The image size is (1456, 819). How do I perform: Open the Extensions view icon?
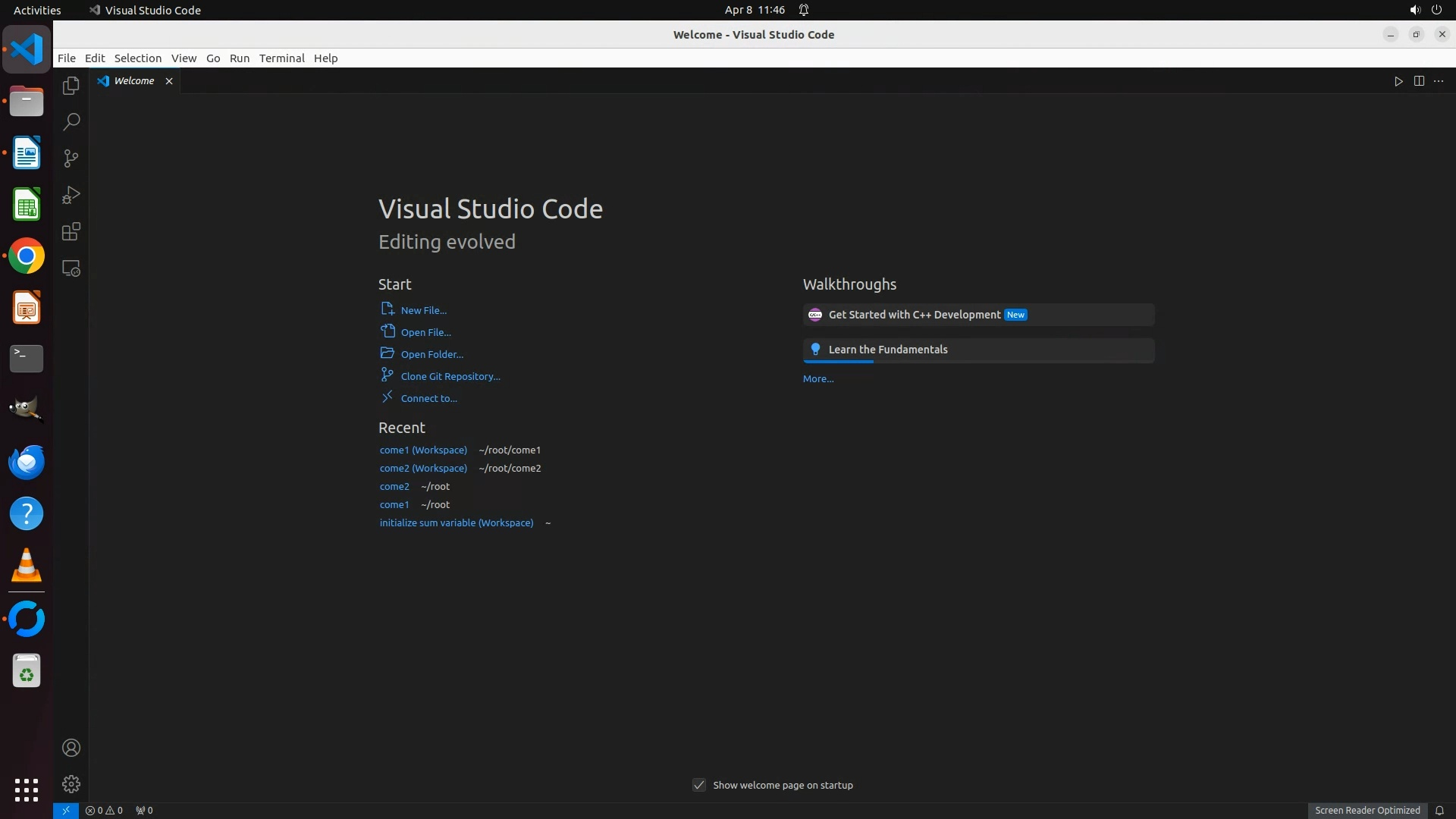coord(71,231)
